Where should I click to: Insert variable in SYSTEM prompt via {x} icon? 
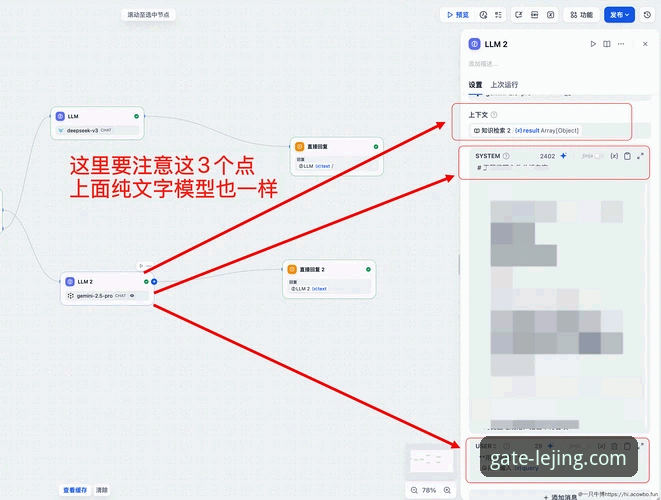click(x=614, y=156)
